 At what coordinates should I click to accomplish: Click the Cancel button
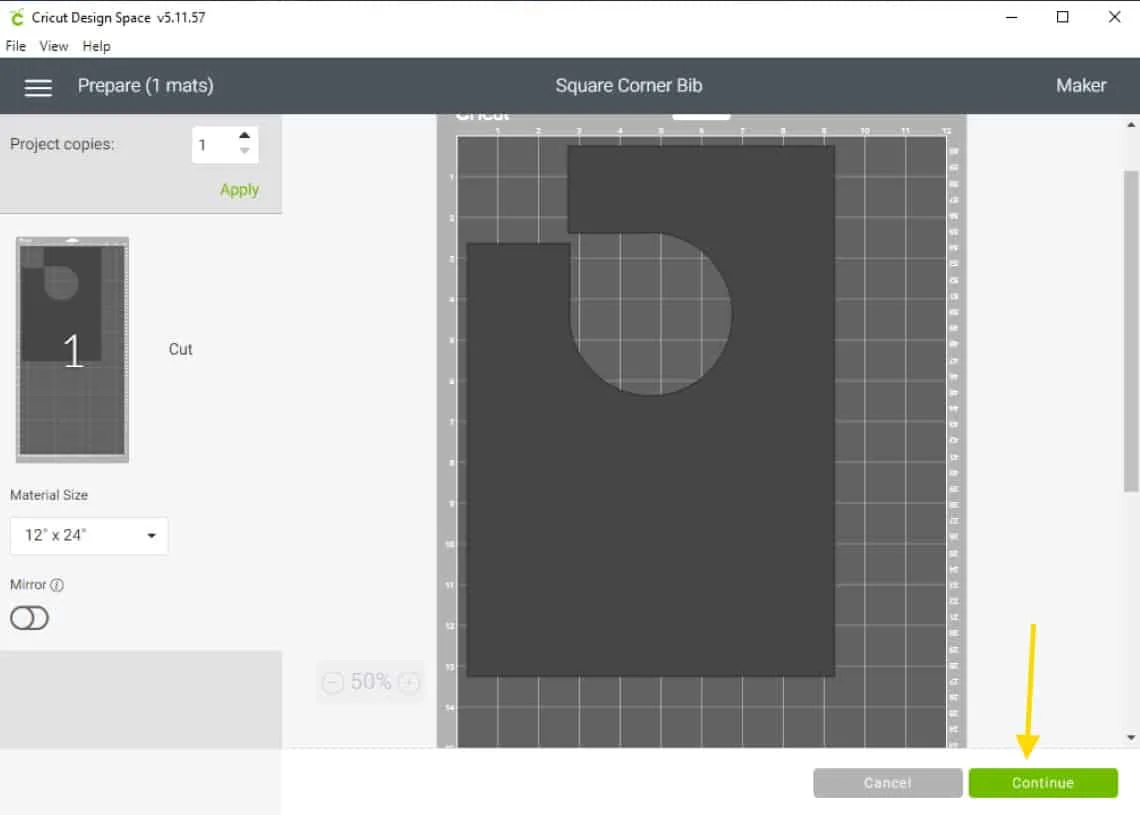888,783
